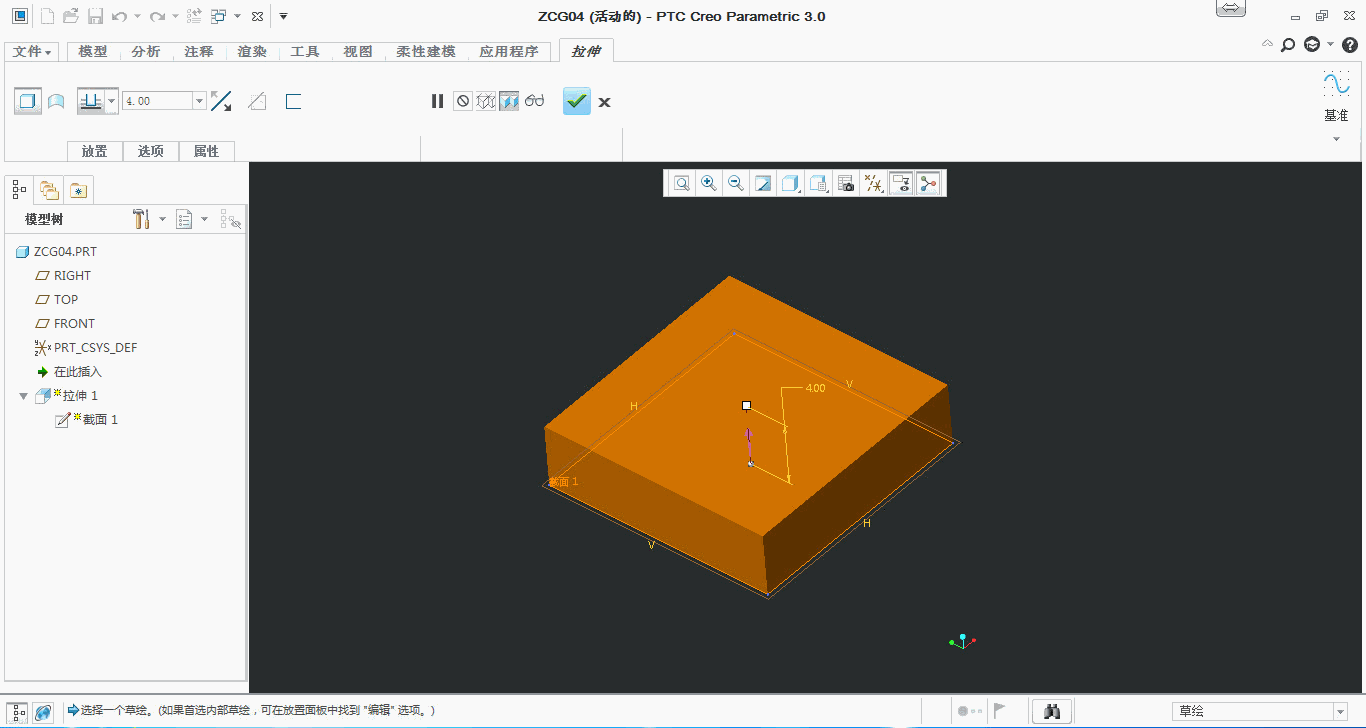Select the folder browser navigator tab
Screen dimensions: 1366x728
tap(49, 189)
